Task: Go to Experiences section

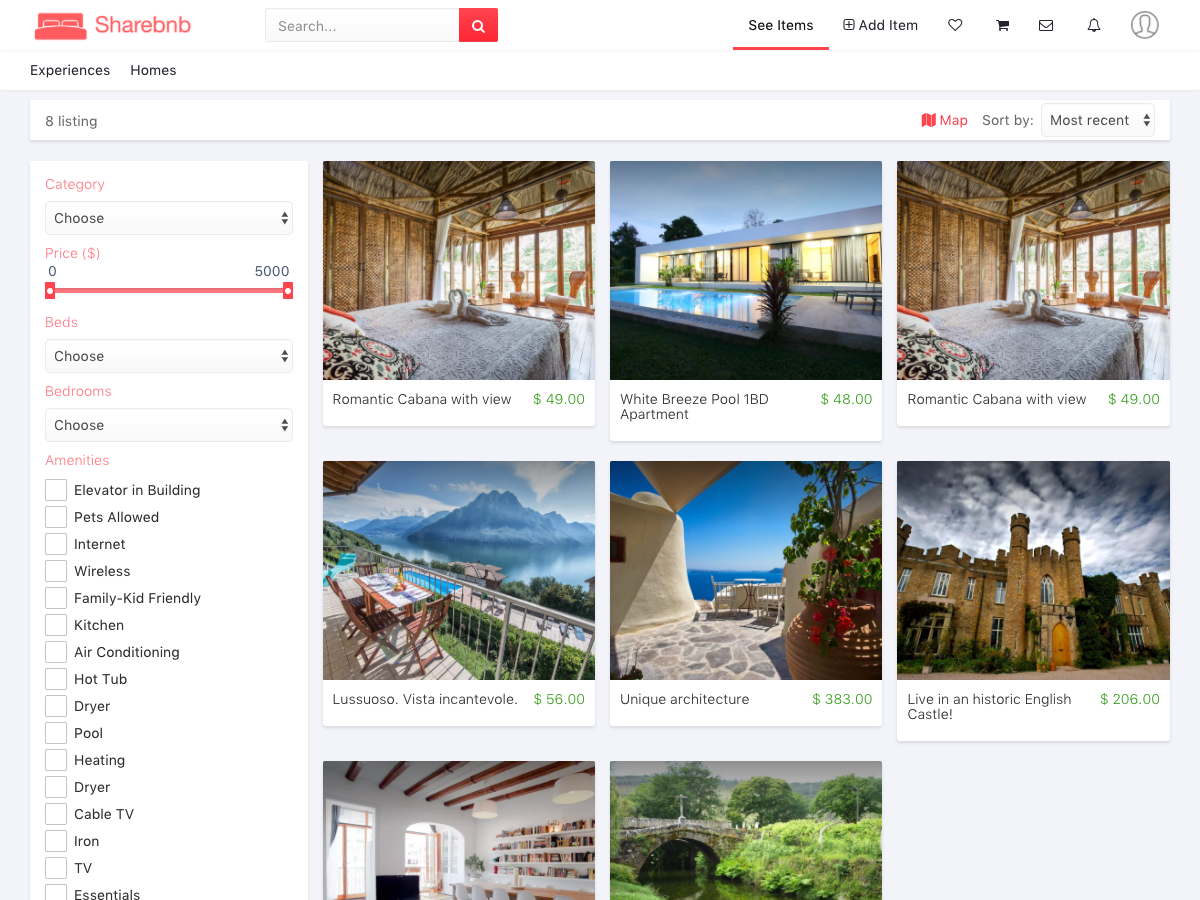Action: pos(70,70)
